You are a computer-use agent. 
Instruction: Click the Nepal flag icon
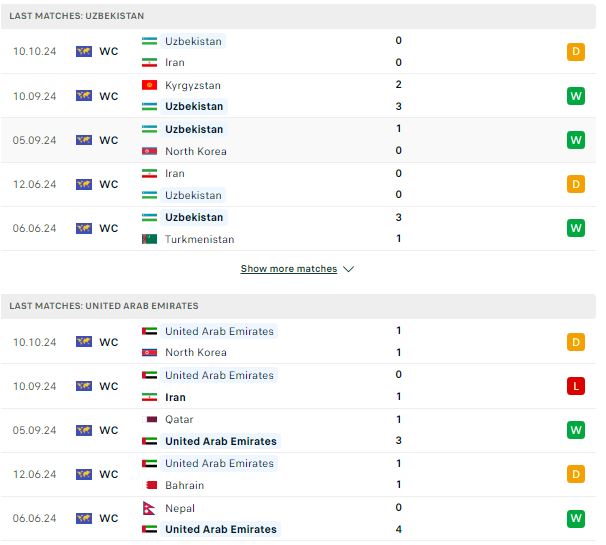[149, 508]
